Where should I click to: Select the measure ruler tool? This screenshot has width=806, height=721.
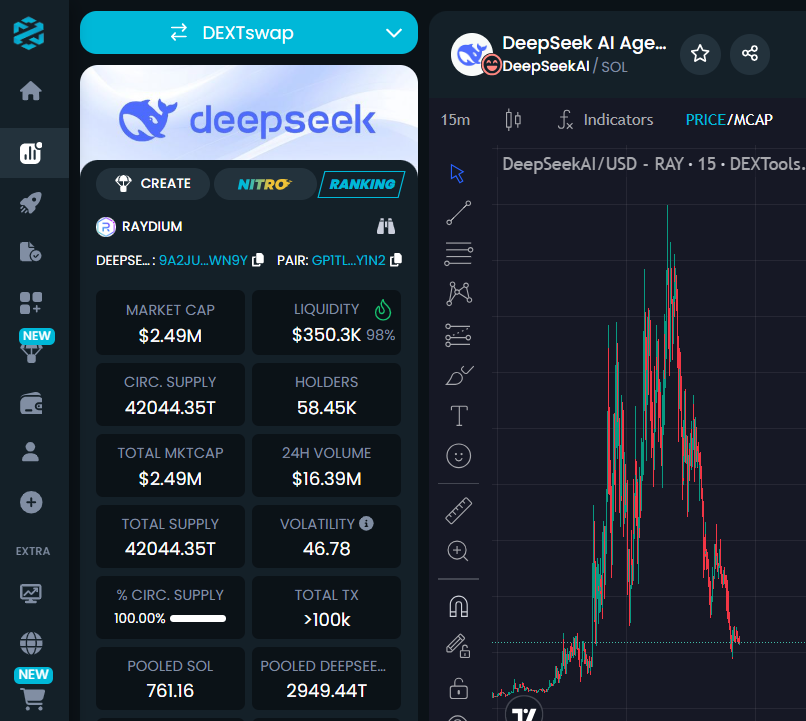(458, 510)
